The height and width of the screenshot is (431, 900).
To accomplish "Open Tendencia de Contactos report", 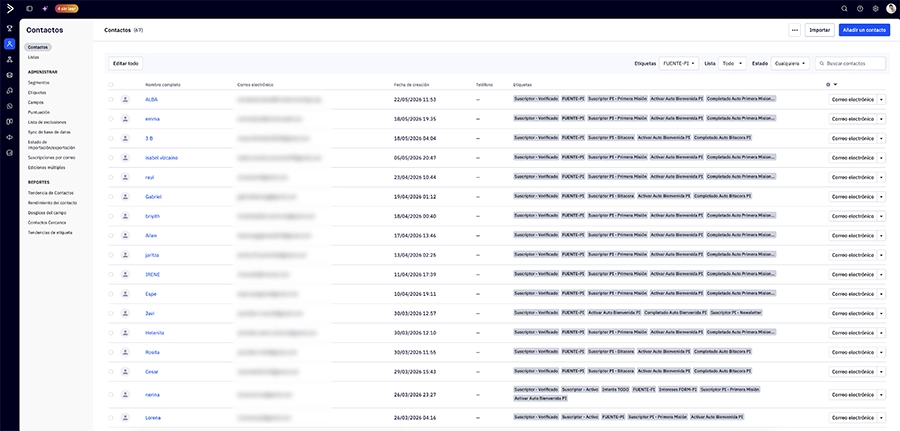I will (x=51, y=193).
